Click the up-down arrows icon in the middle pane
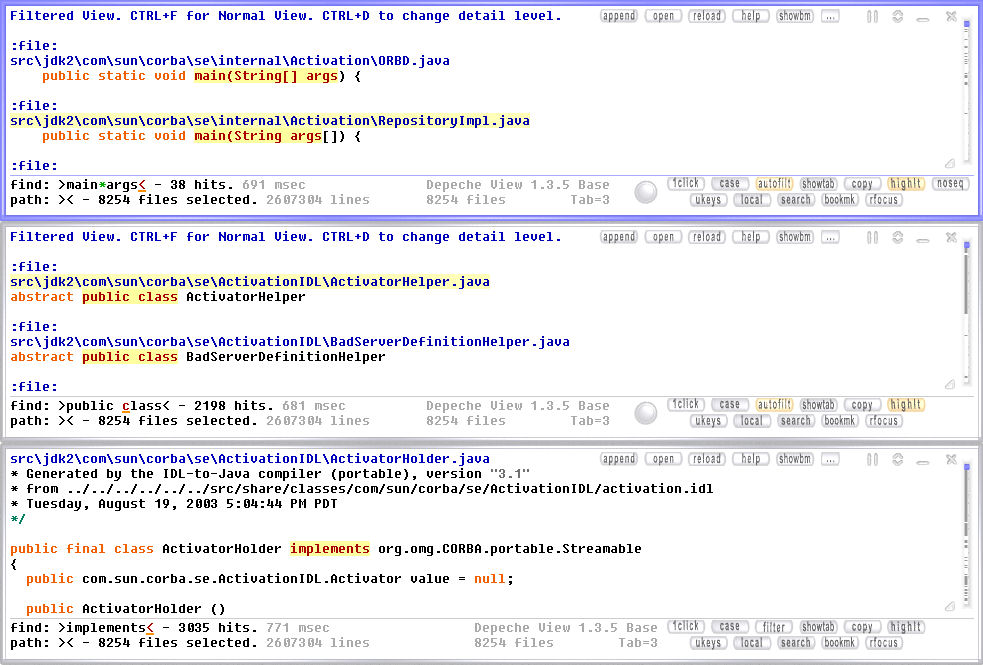The height and width of the screenshot is (665, 983). click(x=898, y=238)
